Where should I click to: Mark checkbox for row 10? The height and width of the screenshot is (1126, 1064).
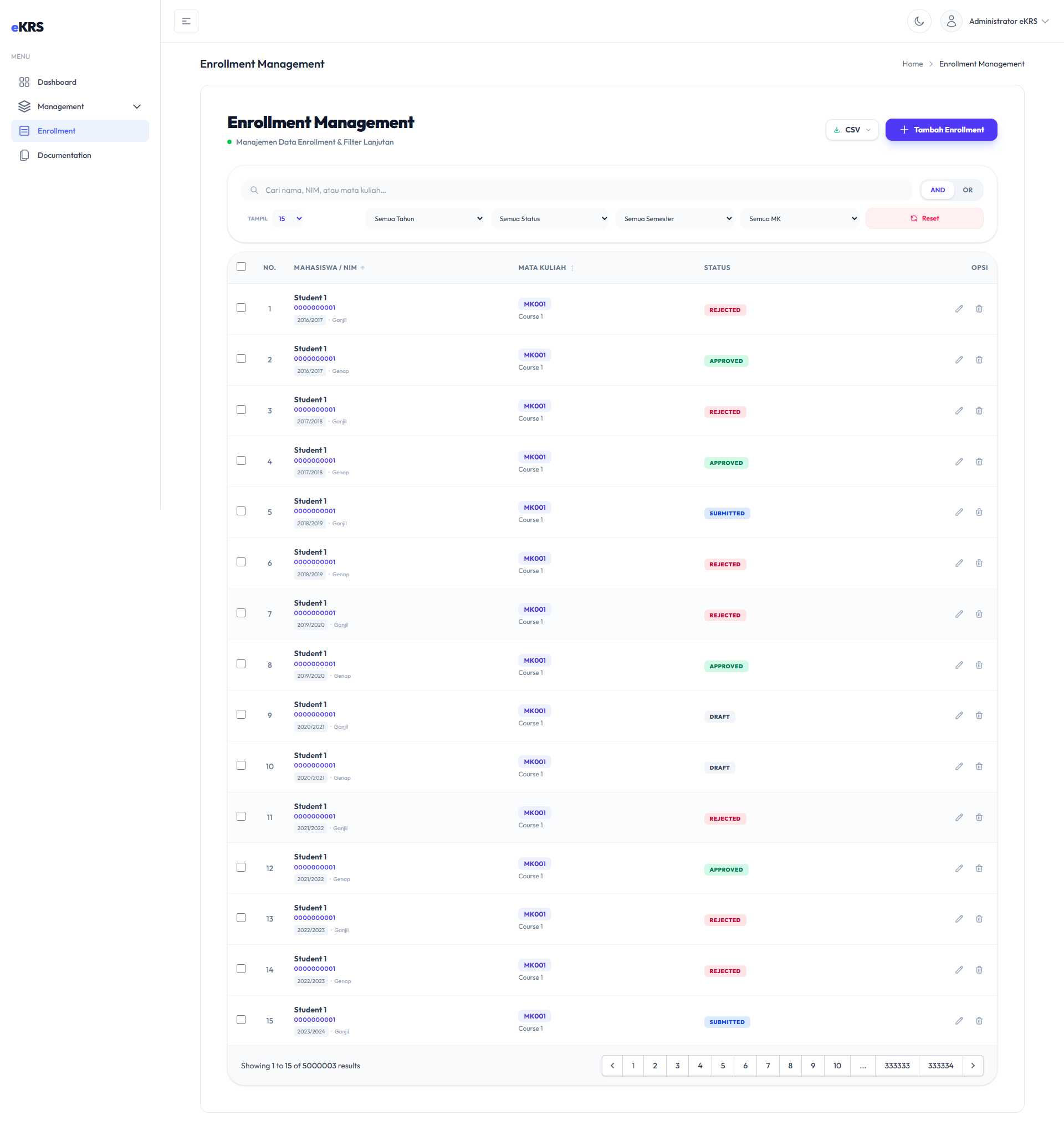point(241,765)
